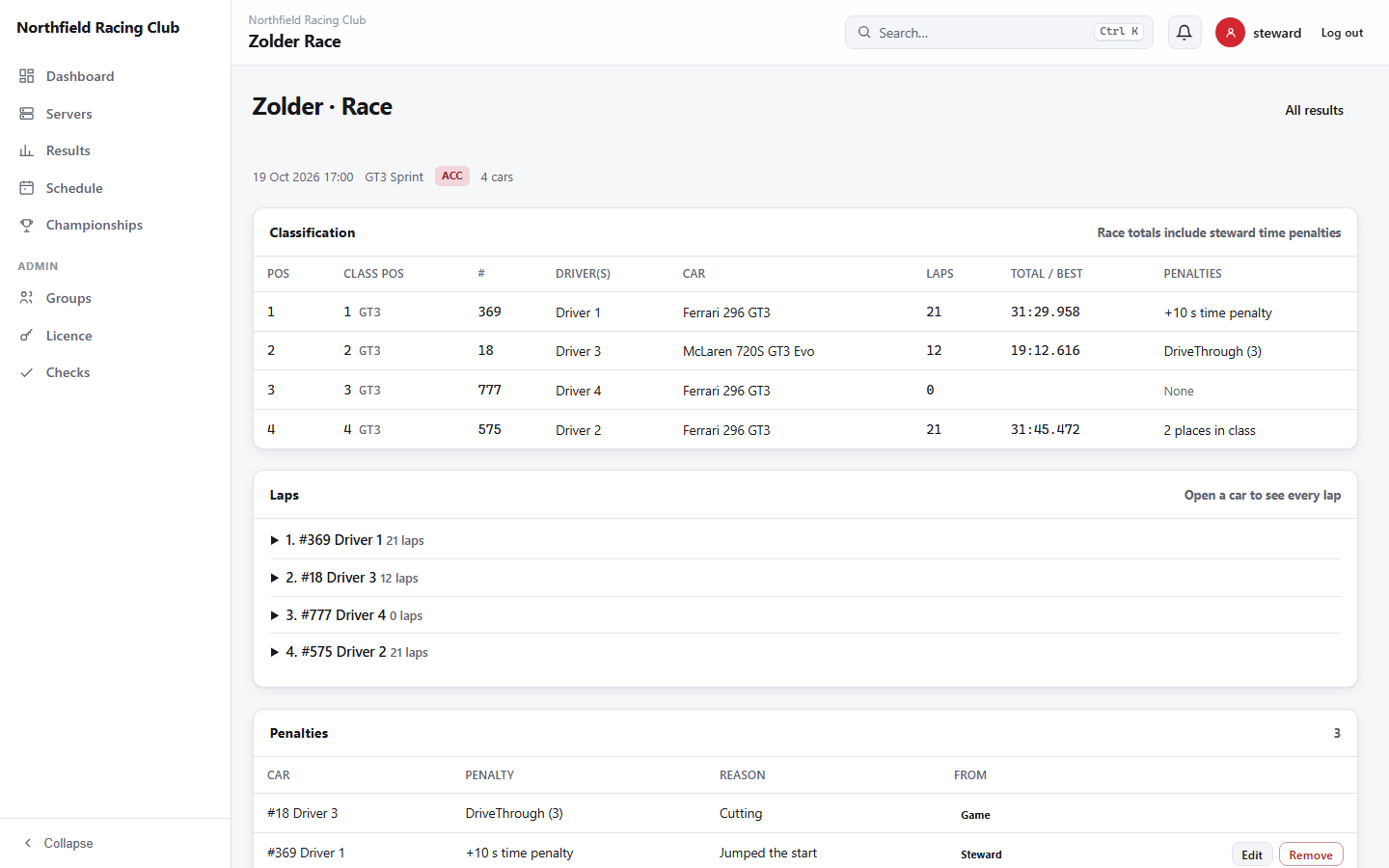This screenshot has width=1389, height=868.
Task: Click the Groups people icon
Action: coord(27,298)
